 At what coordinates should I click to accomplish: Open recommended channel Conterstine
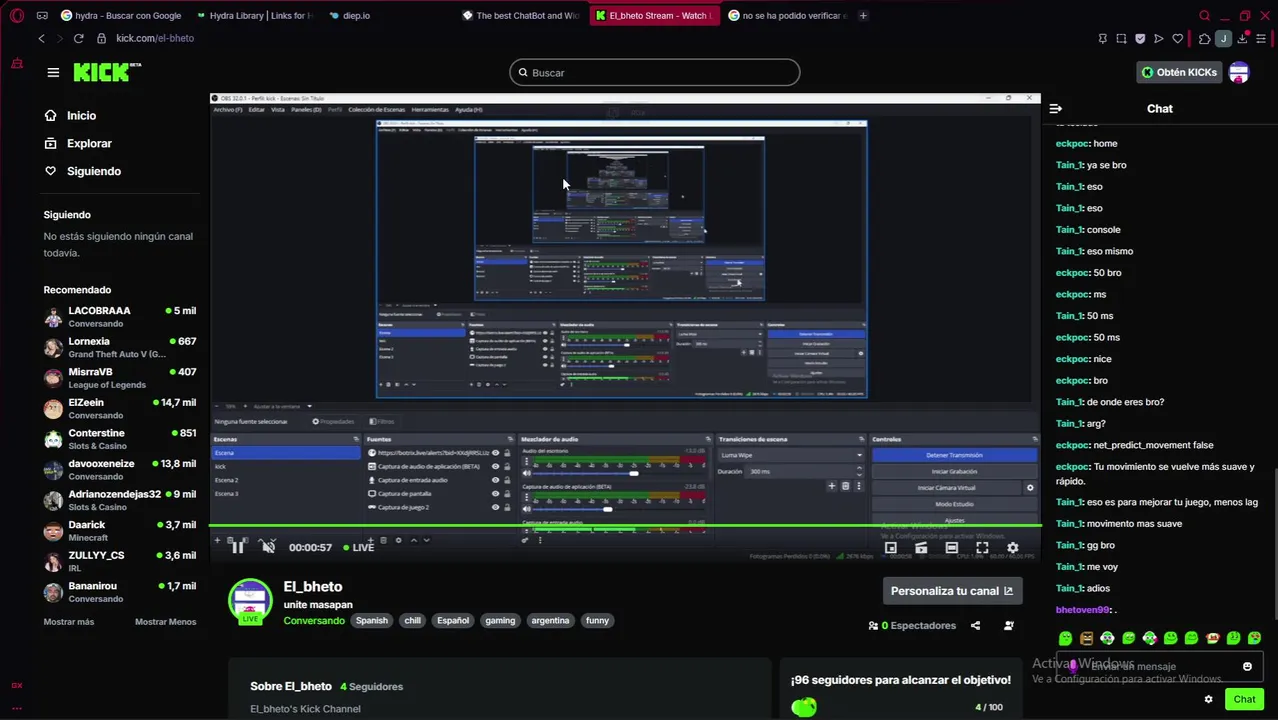point(120,439)
